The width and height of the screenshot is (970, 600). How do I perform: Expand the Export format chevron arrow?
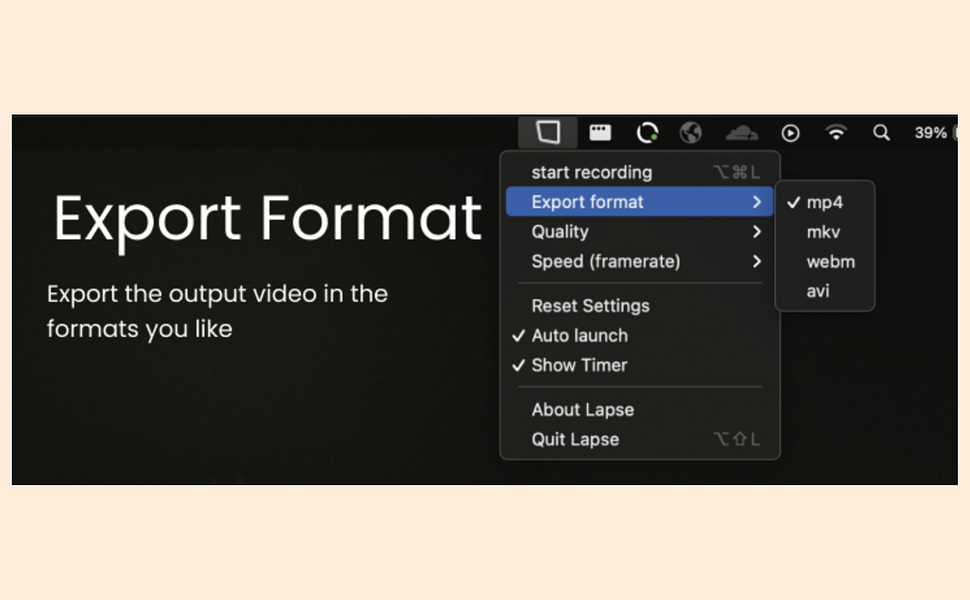tap(757, 202)
